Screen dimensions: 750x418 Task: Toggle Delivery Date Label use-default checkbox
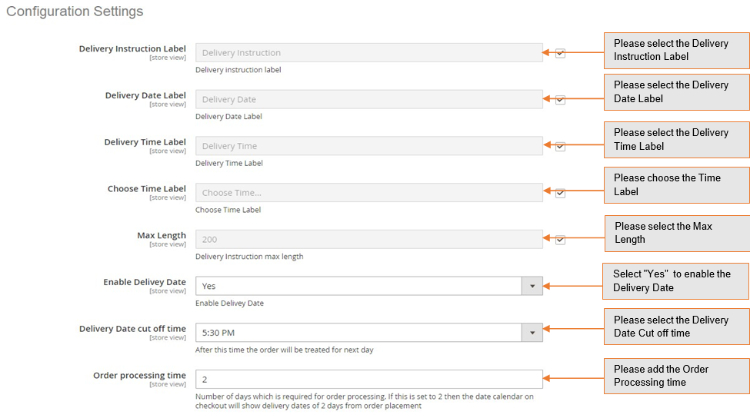pos(560,100)
